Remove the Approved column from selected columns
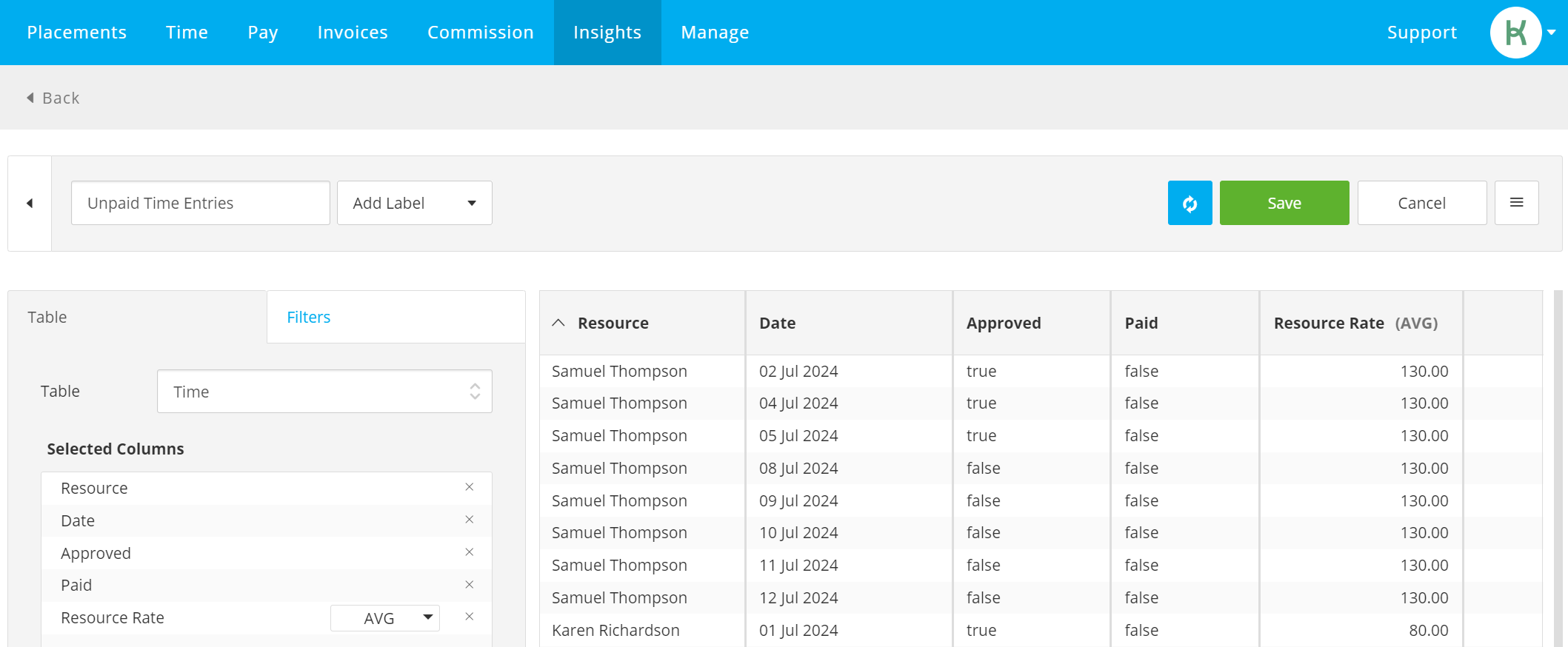 469,552
